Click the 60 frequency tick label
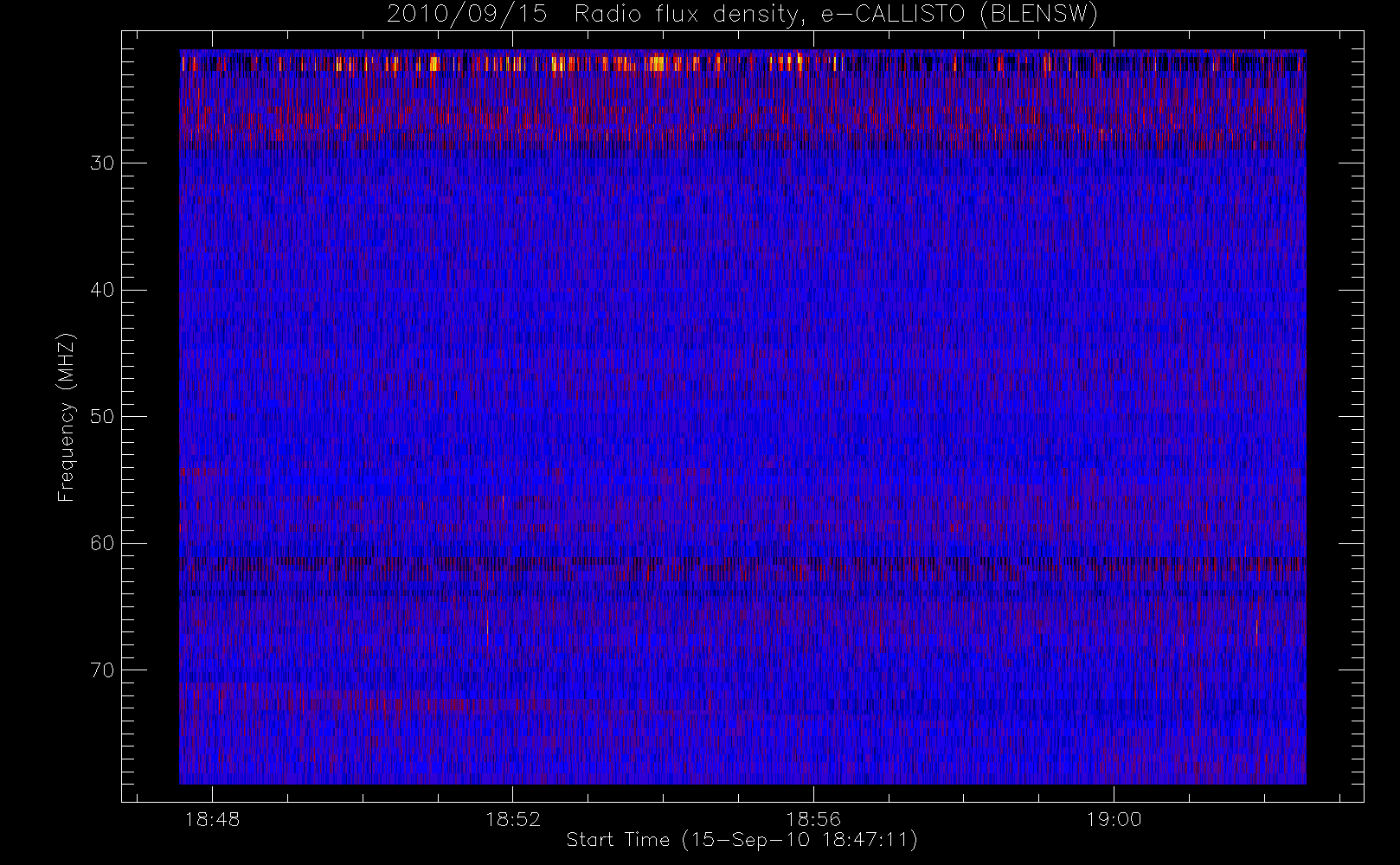Image resolution: width=1400 pixels, height=865 pixels. point(102,543)
